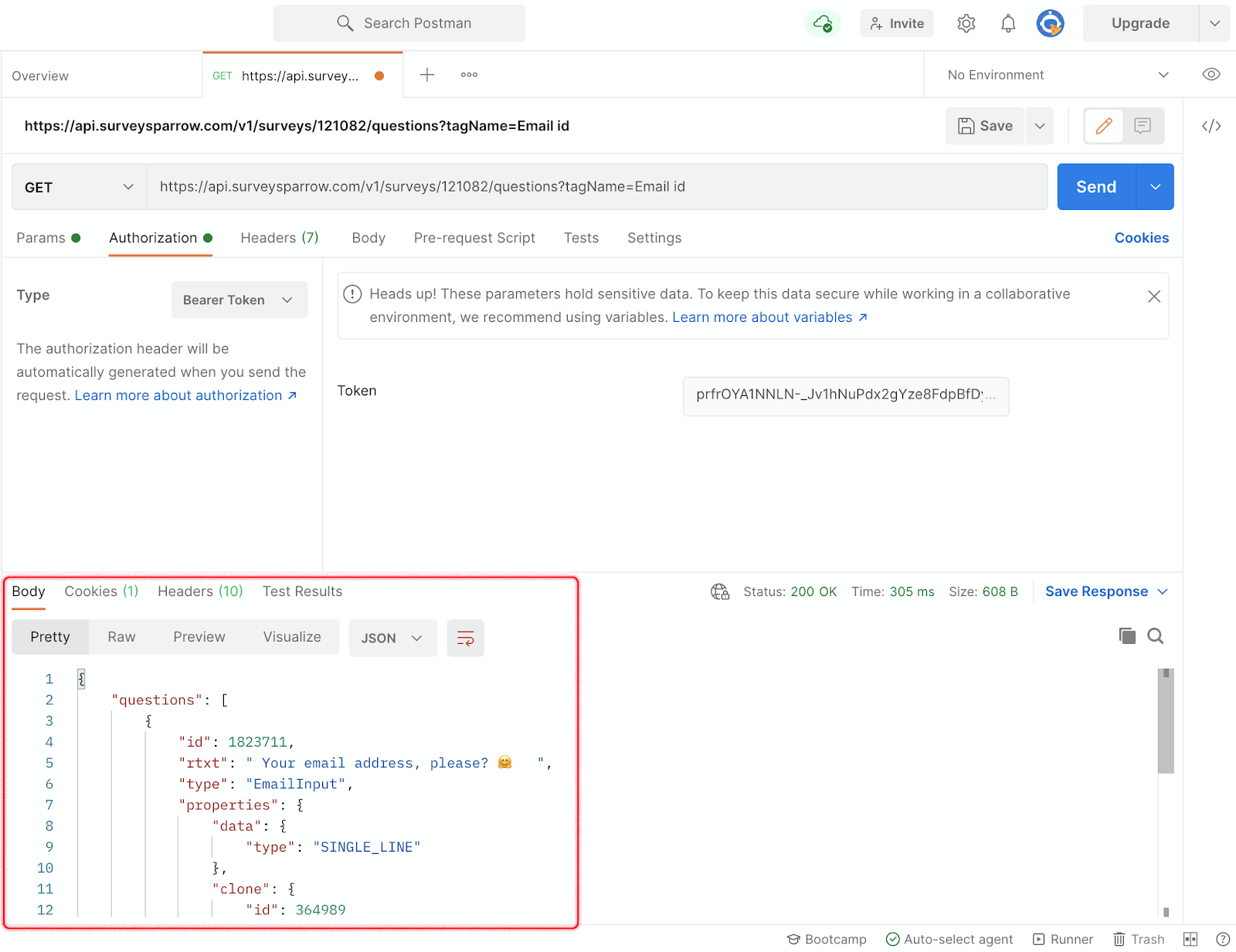
Task: Expand the Upgrade dropdown arrow
Action: (x=1214, y=23)
